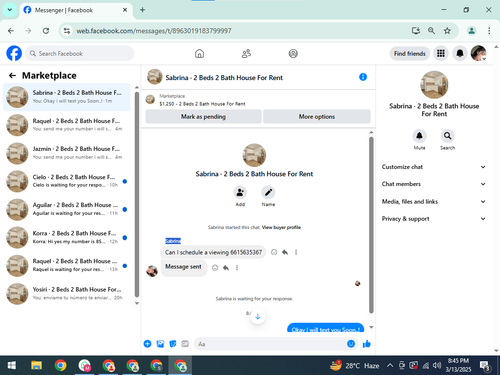The height and width of the screenshot is (375, 500).
Task: Open conversation information blue icon
Action: point(363,77)
